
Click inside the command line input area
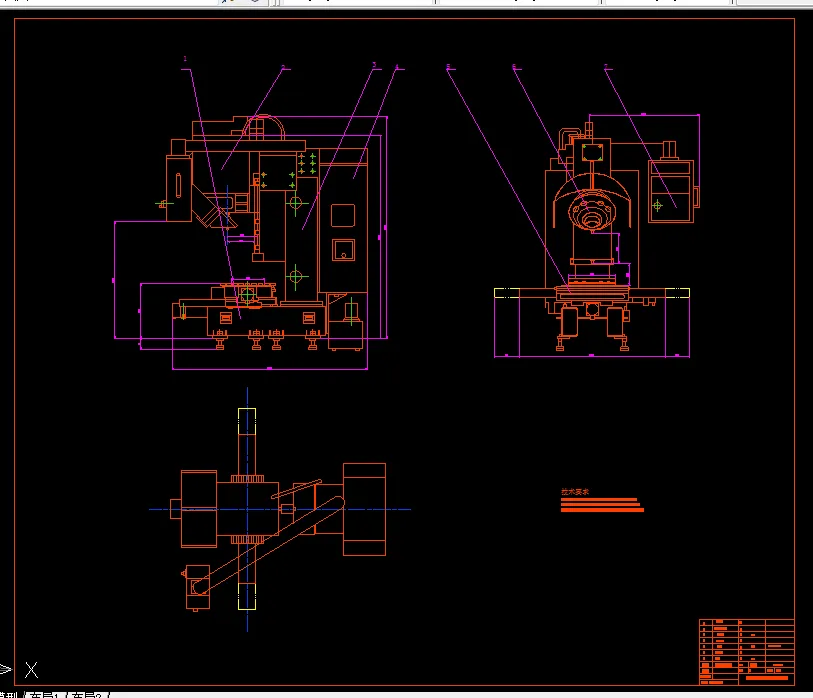pos(150,668)
